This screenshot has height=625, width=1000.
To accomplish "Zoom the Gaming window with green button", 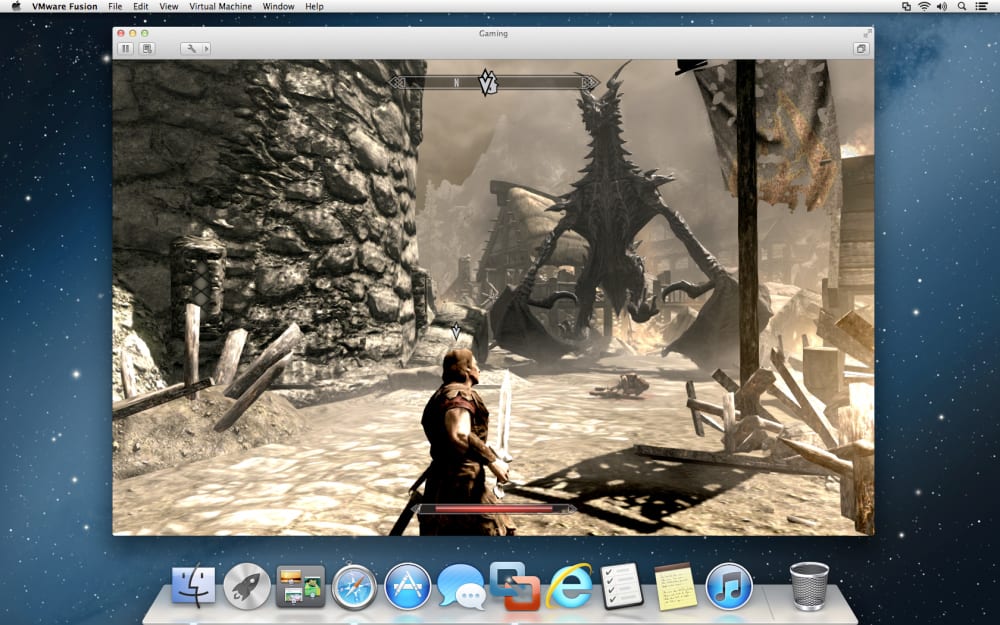I will 145,33.
